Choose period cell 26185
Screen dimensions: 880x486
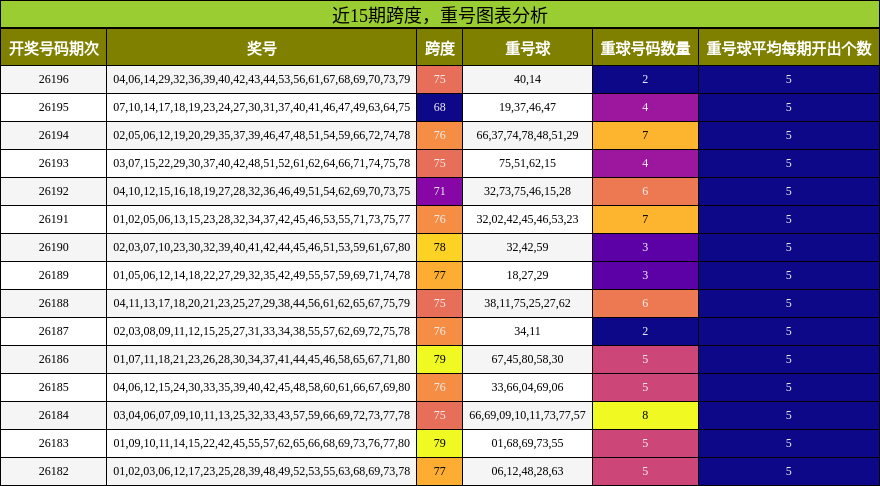pos(53,388)
